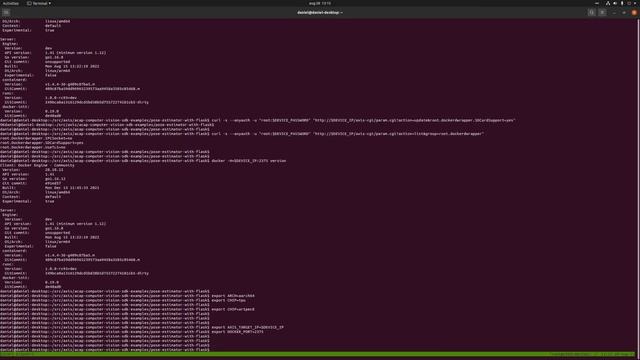The height and width of the screenshot is (360, 640).
Task: Open the system menu power arrow
Action: pyautogui.click(x=635, y=3)
